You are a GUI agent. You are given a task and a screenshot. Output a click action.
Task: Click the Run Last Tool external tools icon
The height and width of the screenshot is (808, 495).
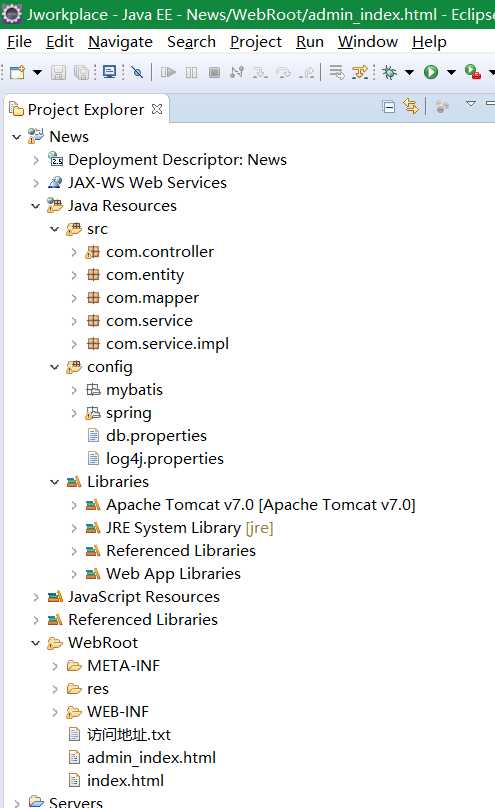tap(473, 72)
